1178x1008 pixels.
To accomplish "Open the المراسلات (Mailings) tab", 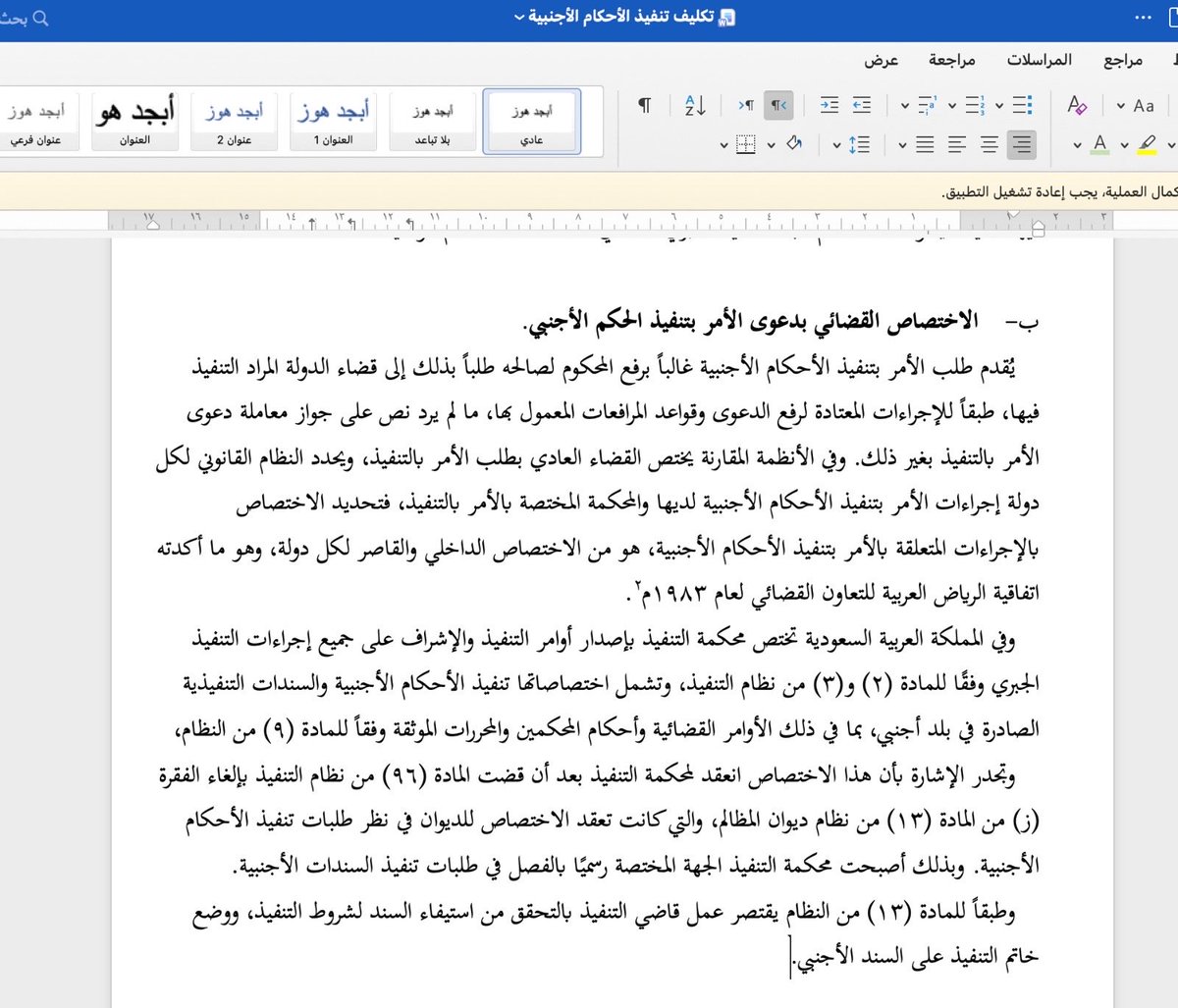I will pos(1040,60).
